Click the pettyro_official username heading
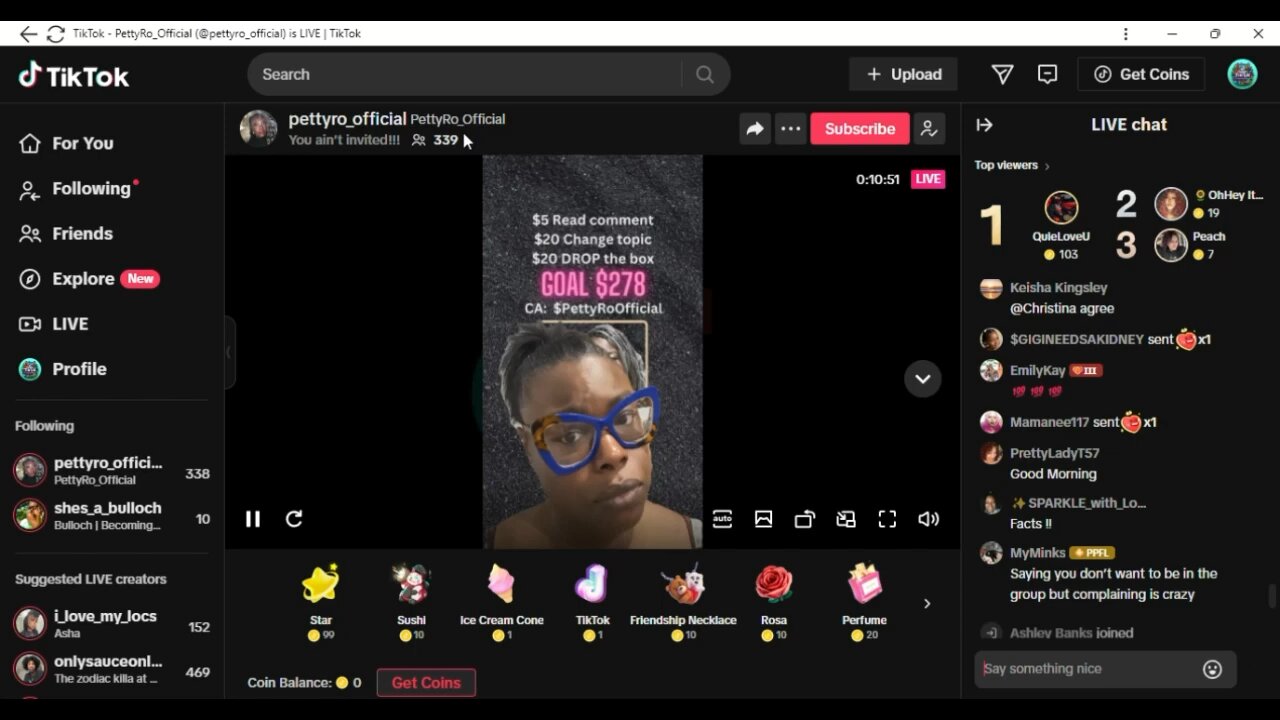The image size is (1280, 720). 347,119
